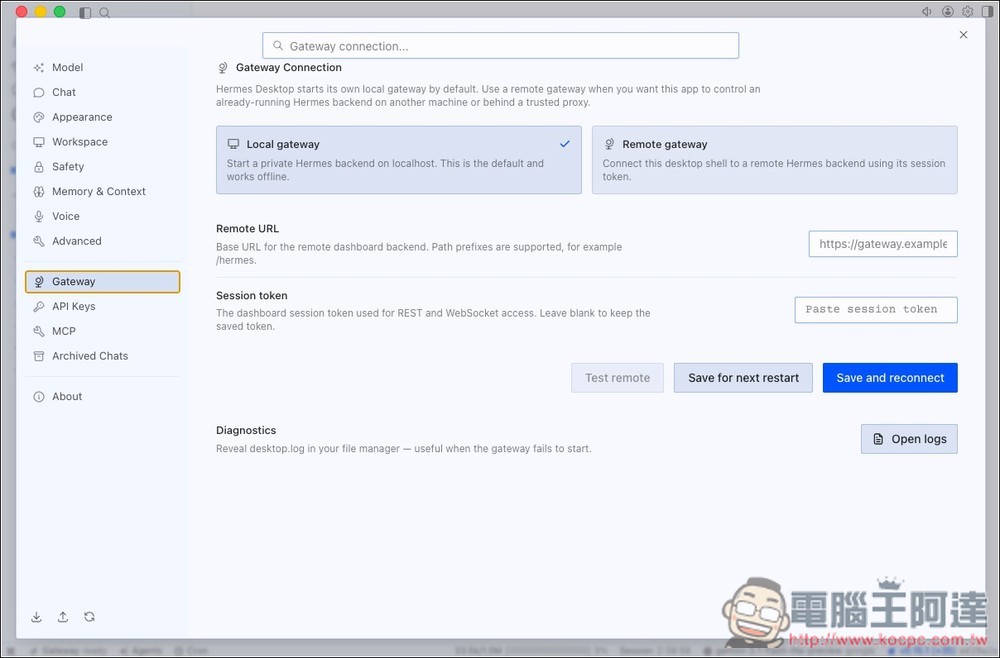Open Voice settings
The height and width of the screenshot is (658, 1000).
pos(102,217)
